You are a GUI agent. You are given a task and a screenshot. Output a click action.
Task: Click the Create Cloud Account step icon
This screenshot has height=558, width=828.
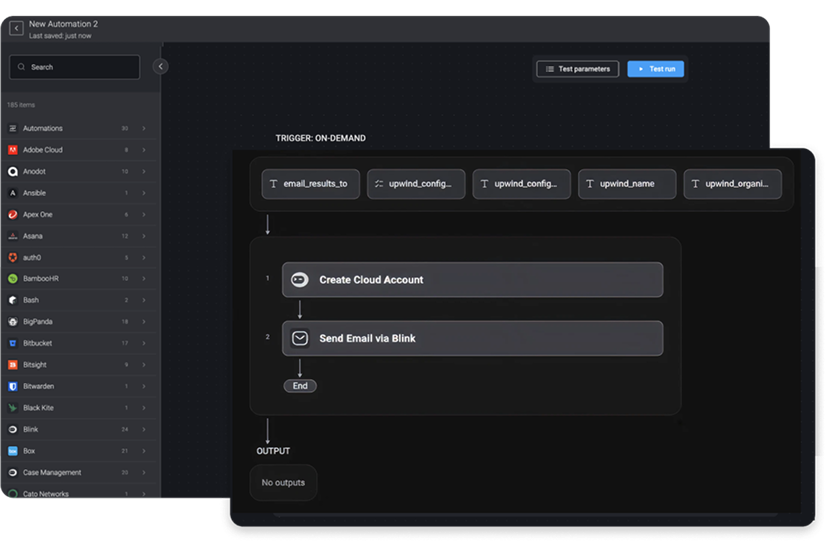click(300, 280)
